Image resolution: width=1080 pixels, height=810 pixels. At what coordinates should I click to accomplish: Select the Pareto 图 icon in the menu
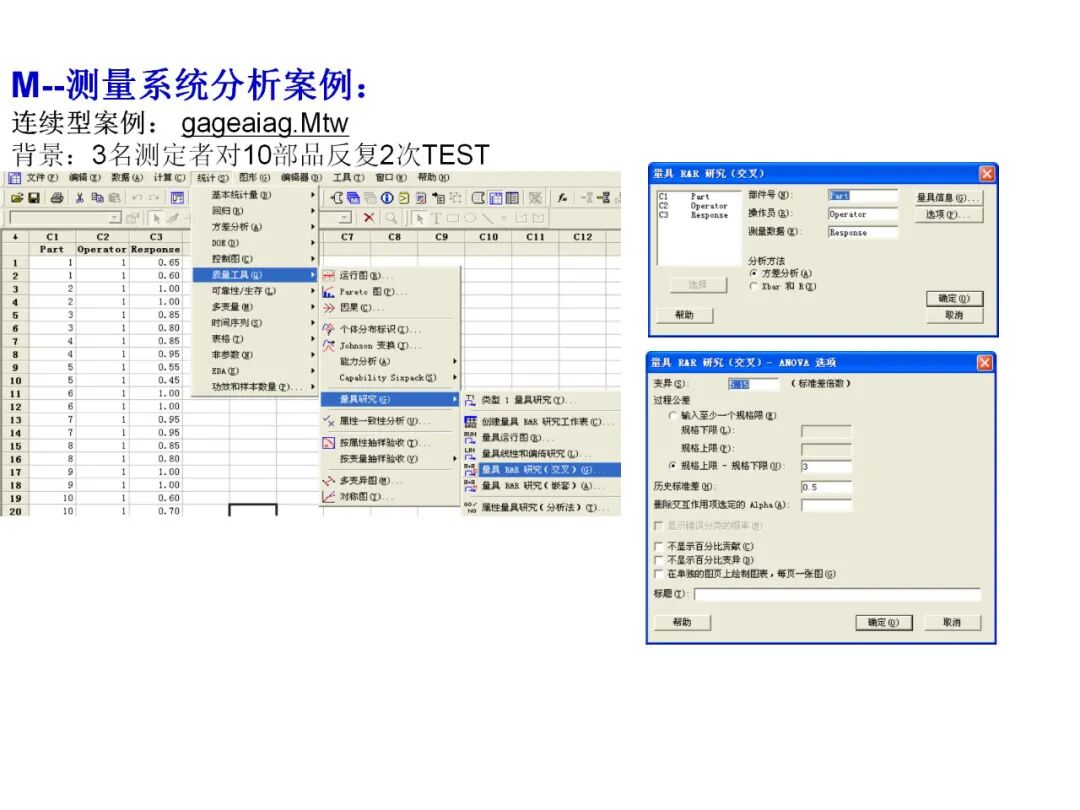[329, 291]
